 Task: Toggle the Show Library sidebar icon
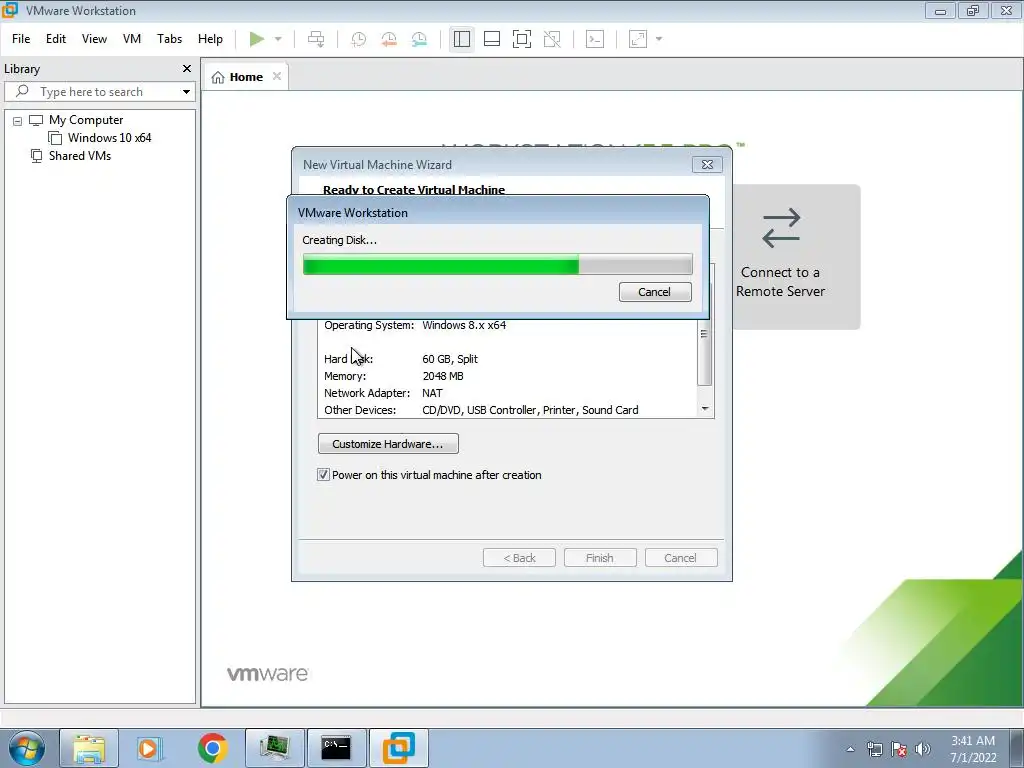tap(462, 39)
